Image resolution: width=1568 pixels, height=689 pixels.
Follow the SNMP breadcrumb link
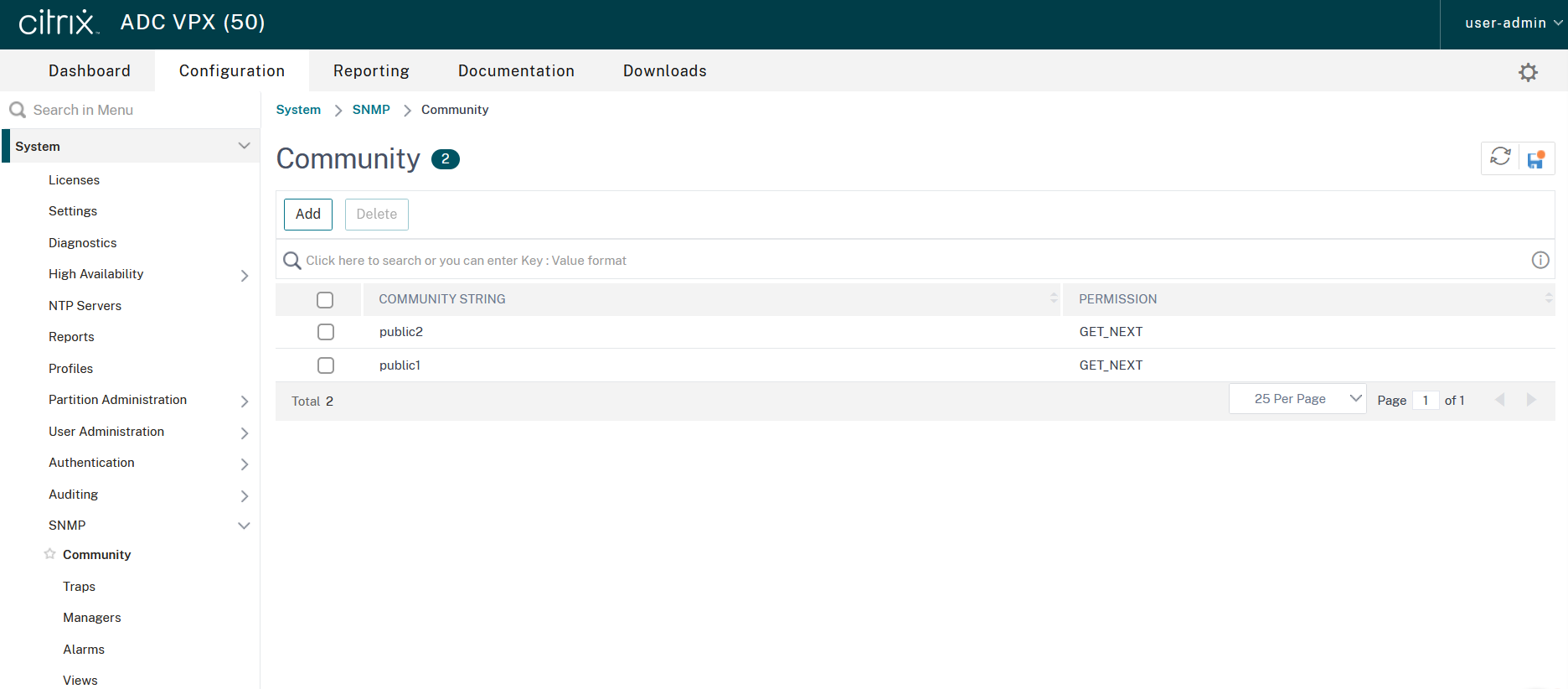(x=371, y=110)
